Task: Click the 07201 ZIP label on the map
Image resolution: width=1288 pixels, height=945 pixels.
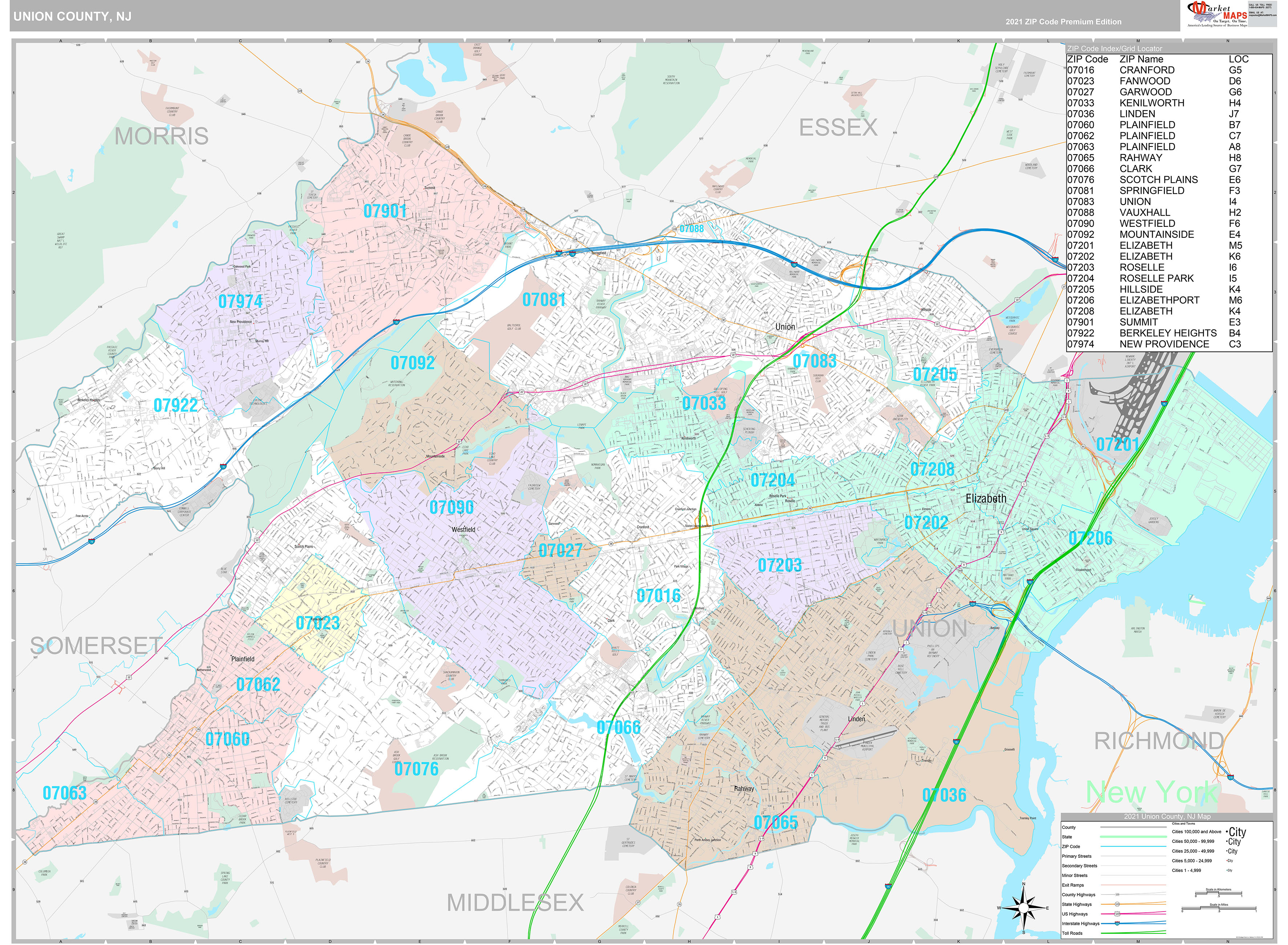Action: point(1118,445)
